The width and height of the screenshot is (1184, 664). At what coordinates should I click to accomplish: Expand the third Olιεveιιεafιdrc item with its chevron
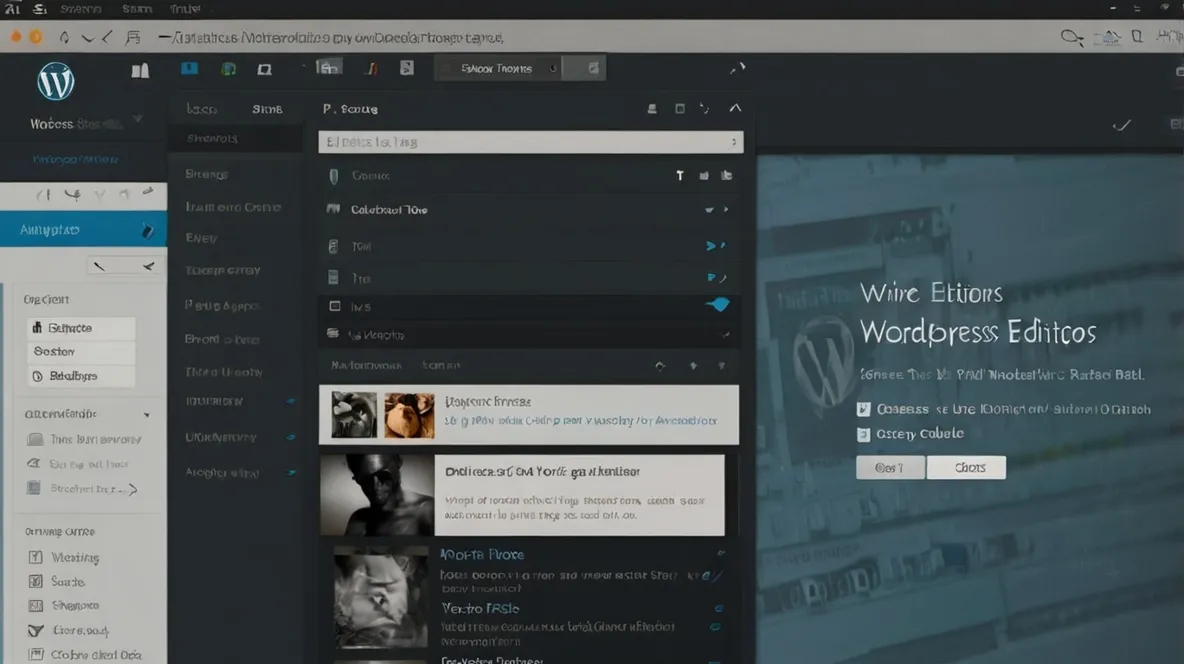point(133,490)
